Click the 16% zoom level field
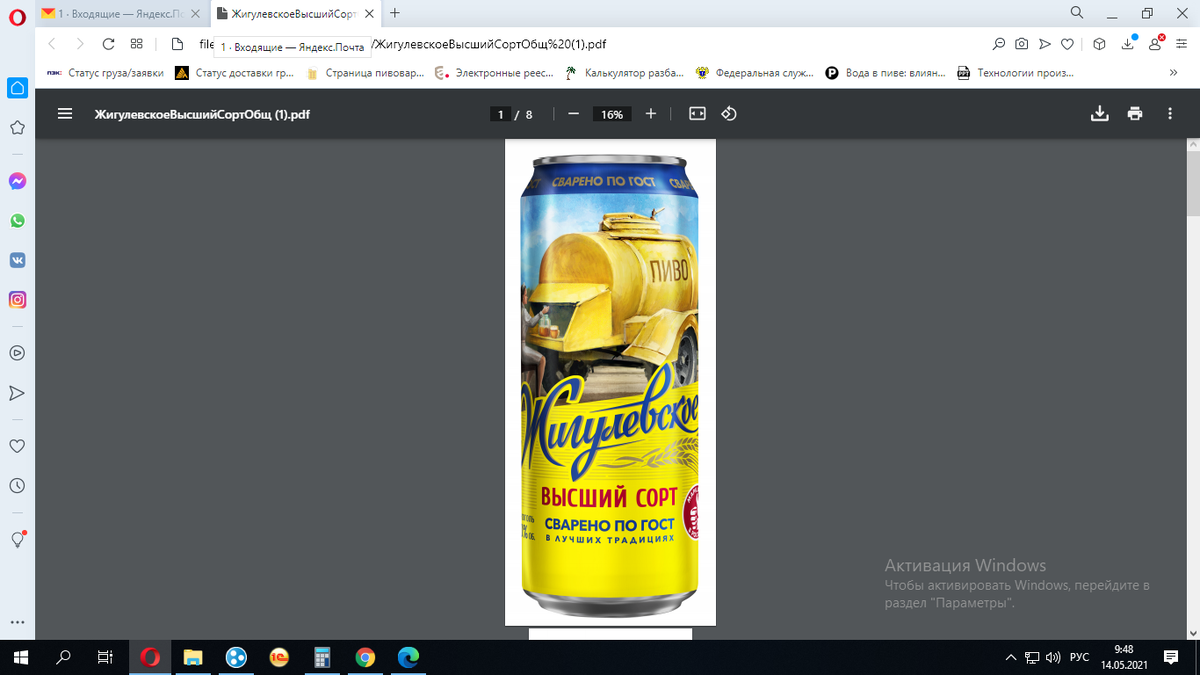1200x675 pixels. 612,115
